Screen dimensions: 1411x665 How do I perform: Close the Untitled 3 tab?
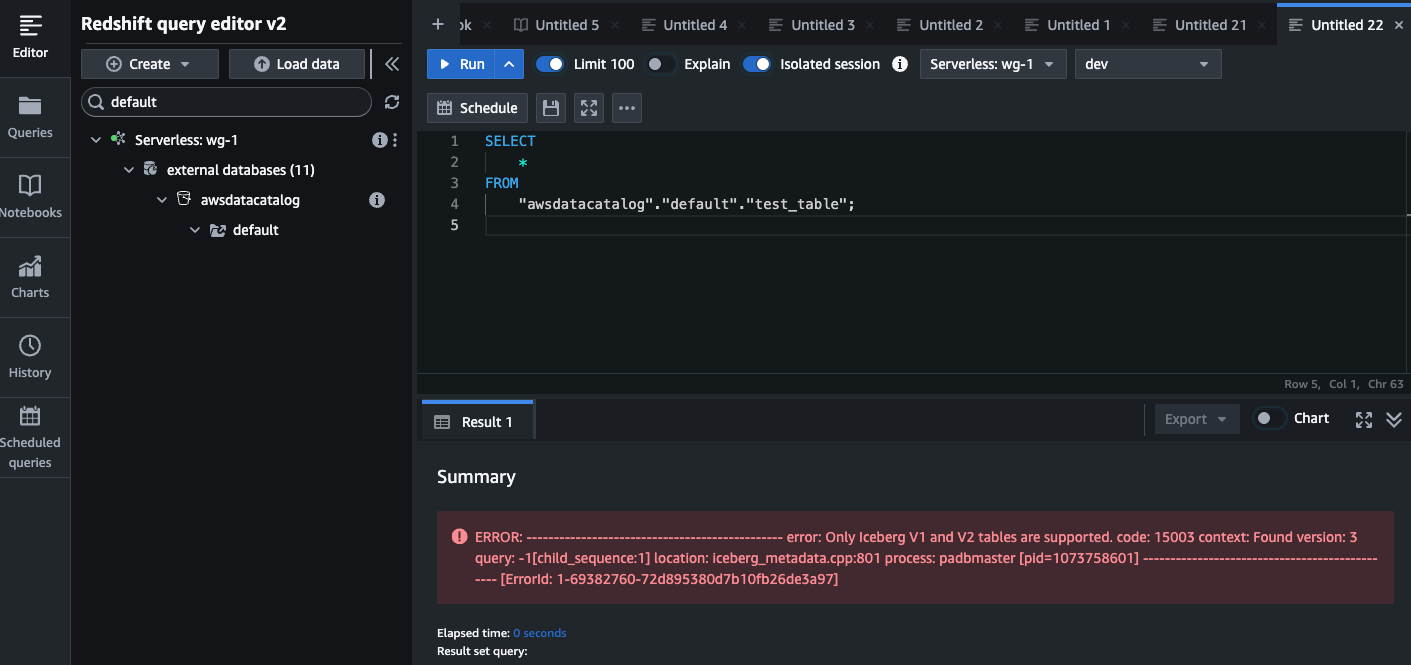click(870, 25)
